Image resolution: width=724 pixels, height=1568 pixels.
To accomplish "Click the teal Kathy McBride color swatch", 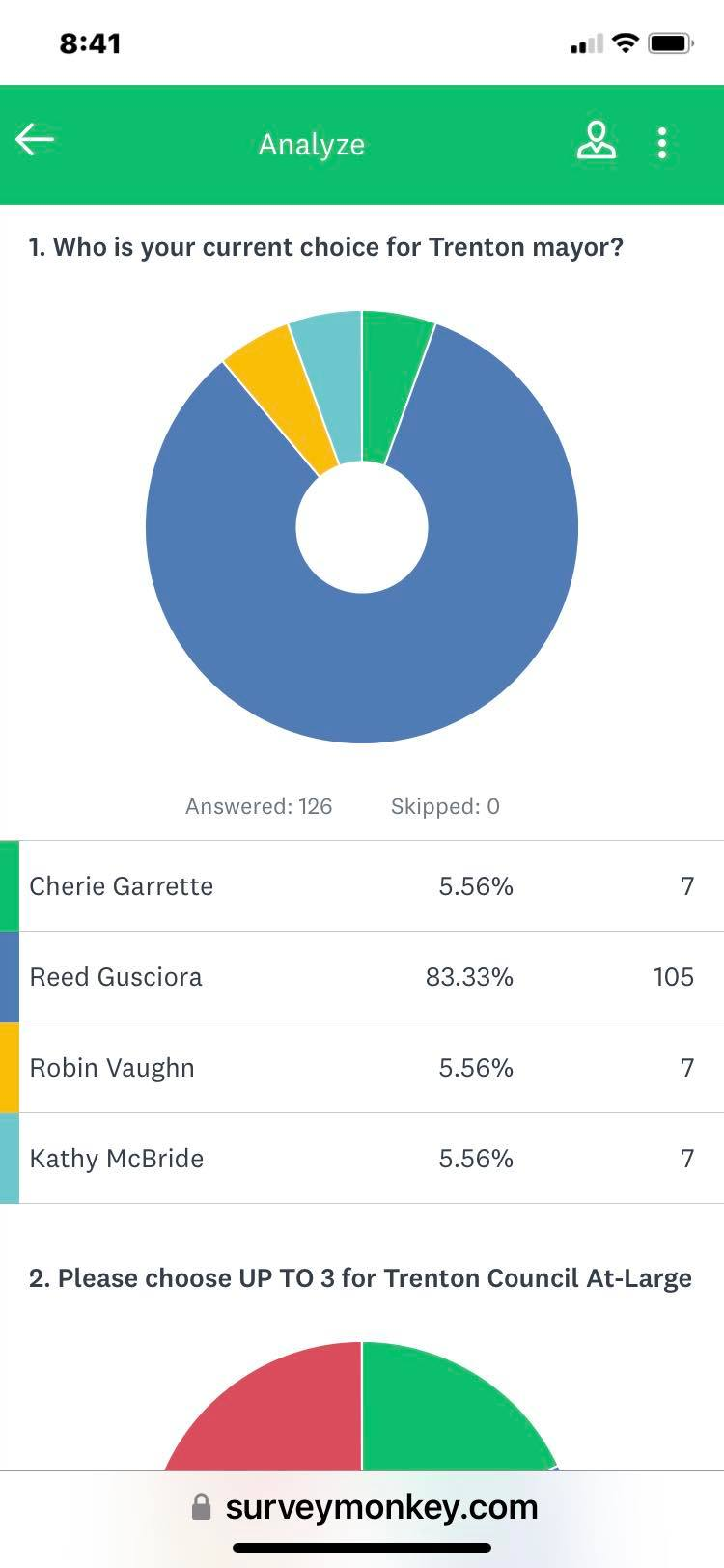I will pyautogui.click(x=10, y=1159).
